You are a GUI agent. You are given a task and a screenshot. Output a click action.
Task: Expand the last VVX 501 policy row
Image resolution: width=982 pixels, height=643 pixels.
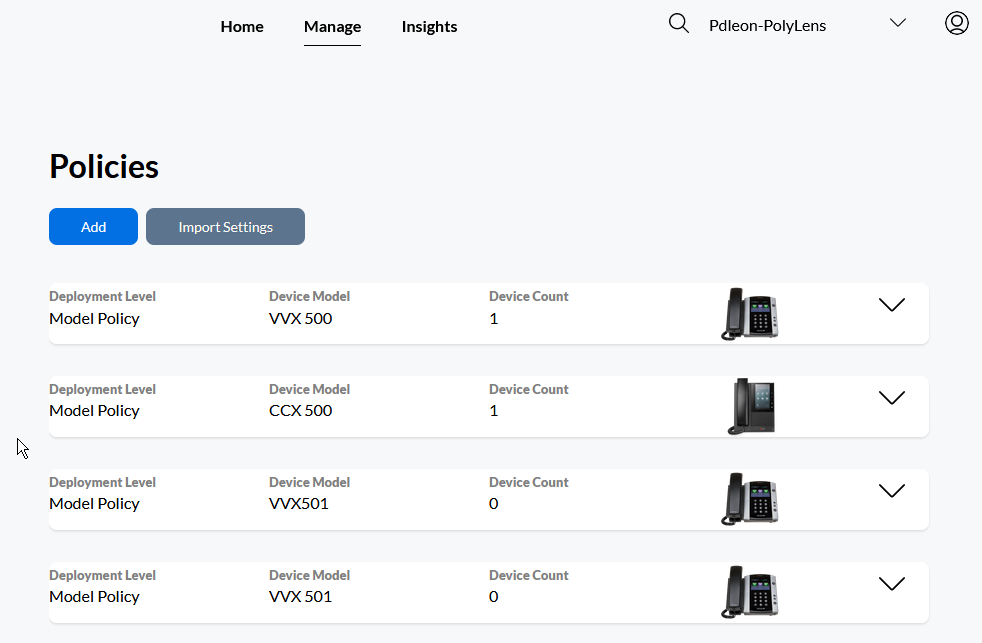pyautogui.click(x=891, y=584)
